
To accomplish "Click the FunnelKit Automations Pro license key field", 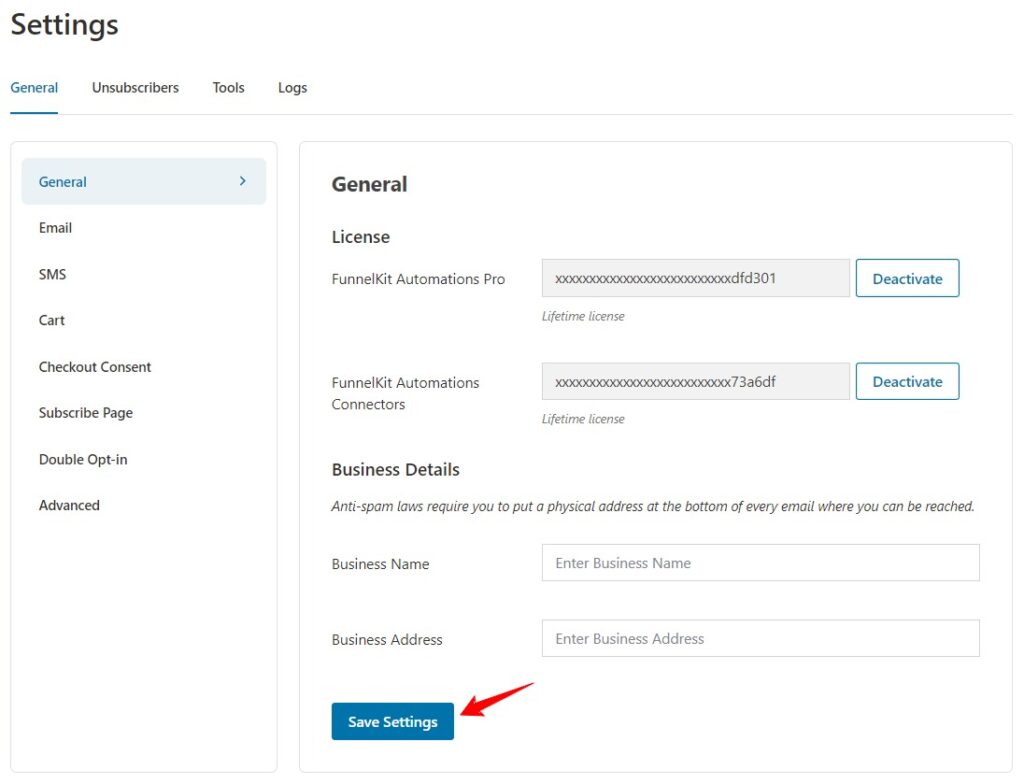I will (696, 278).
